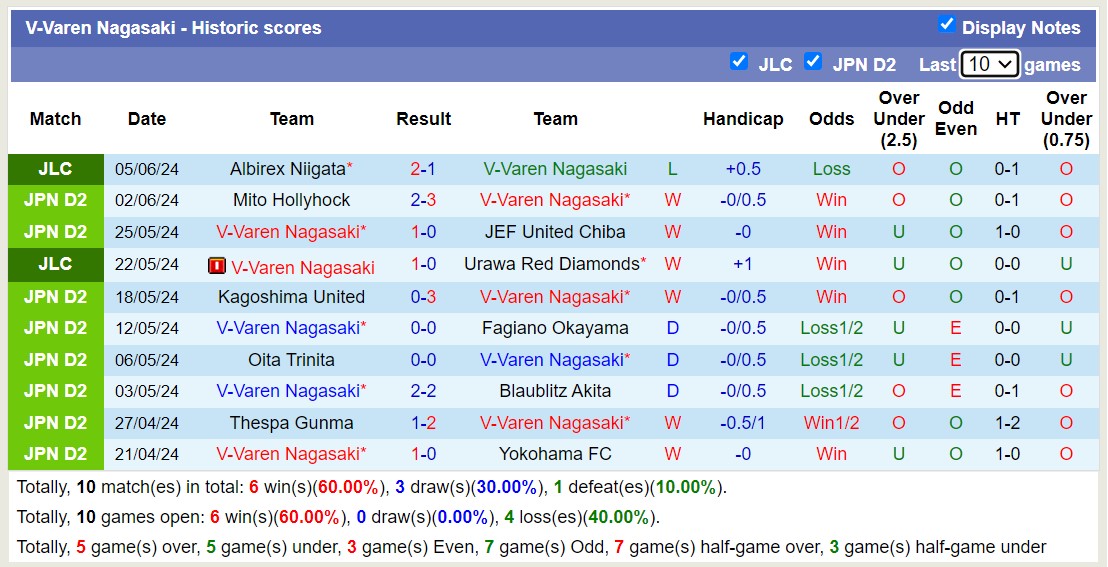Click the Odds column header
Image resolution: width=1108 pixels, height=567 pixels.
(x=831, y=119)
